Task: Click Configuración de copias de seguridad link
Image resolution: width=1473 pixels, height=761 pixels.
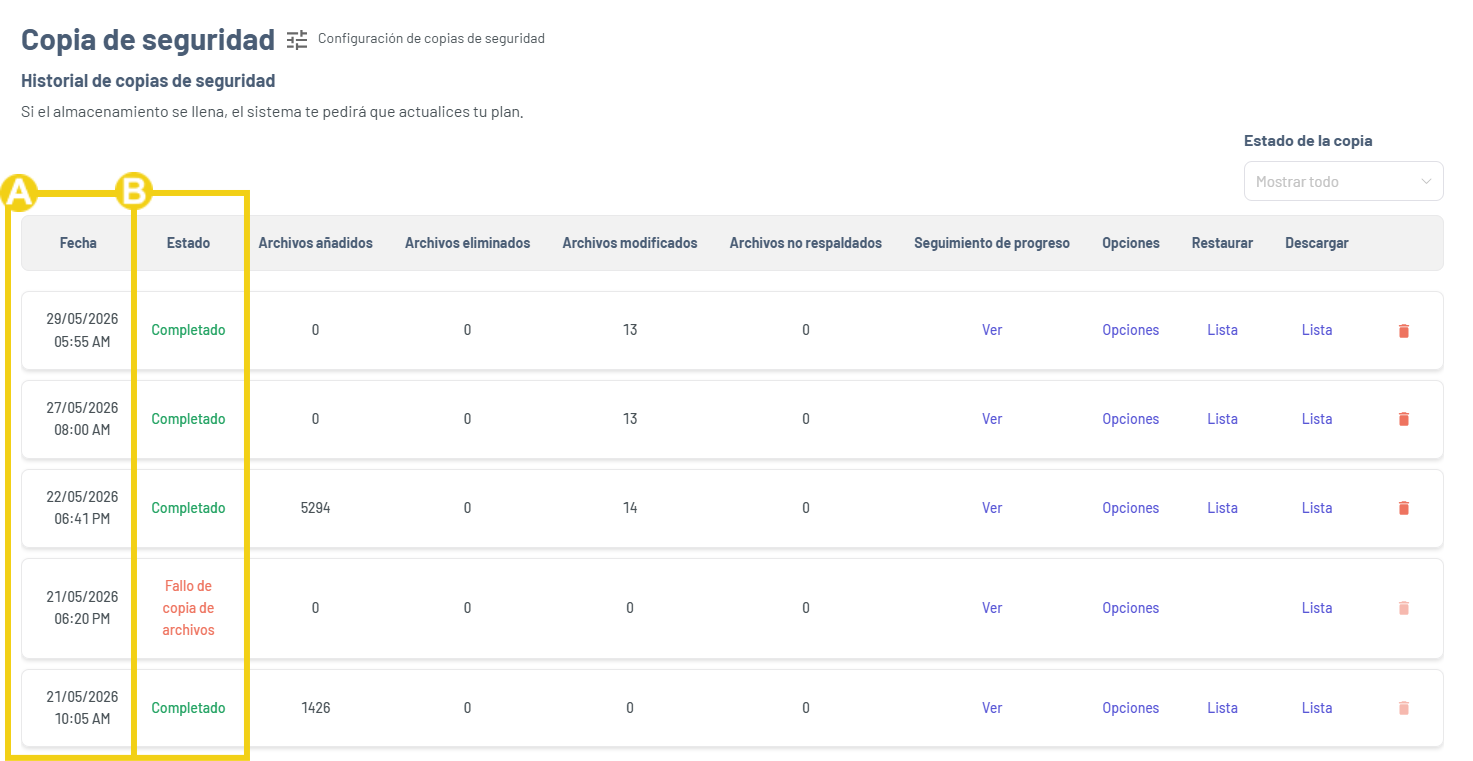Action: point(431,39)
